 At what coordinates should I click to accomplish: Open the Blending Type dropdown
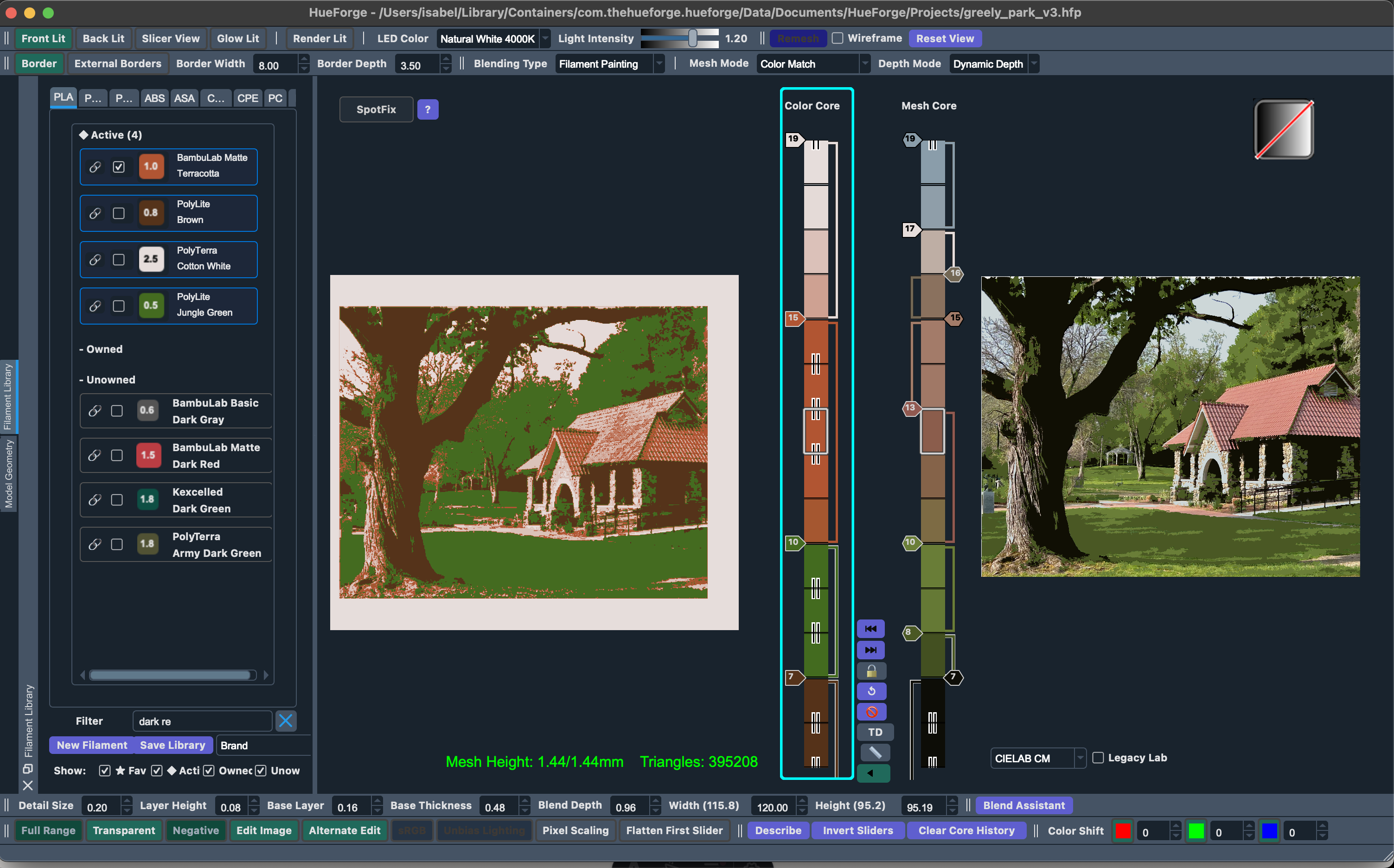pyautogui.click(x=610, y=64)
